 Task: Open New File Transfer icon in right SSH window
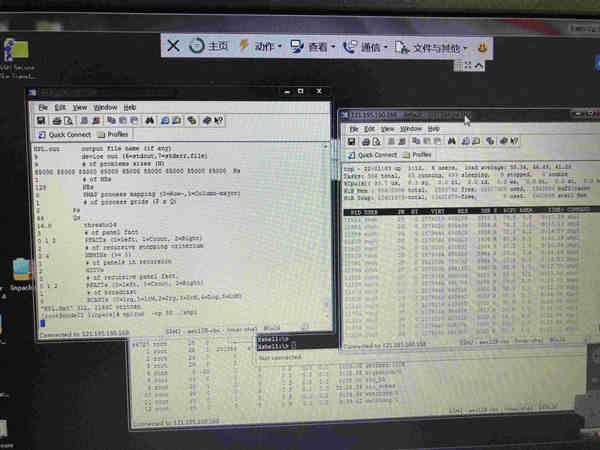pyautogui.click(x=476, y=141)
